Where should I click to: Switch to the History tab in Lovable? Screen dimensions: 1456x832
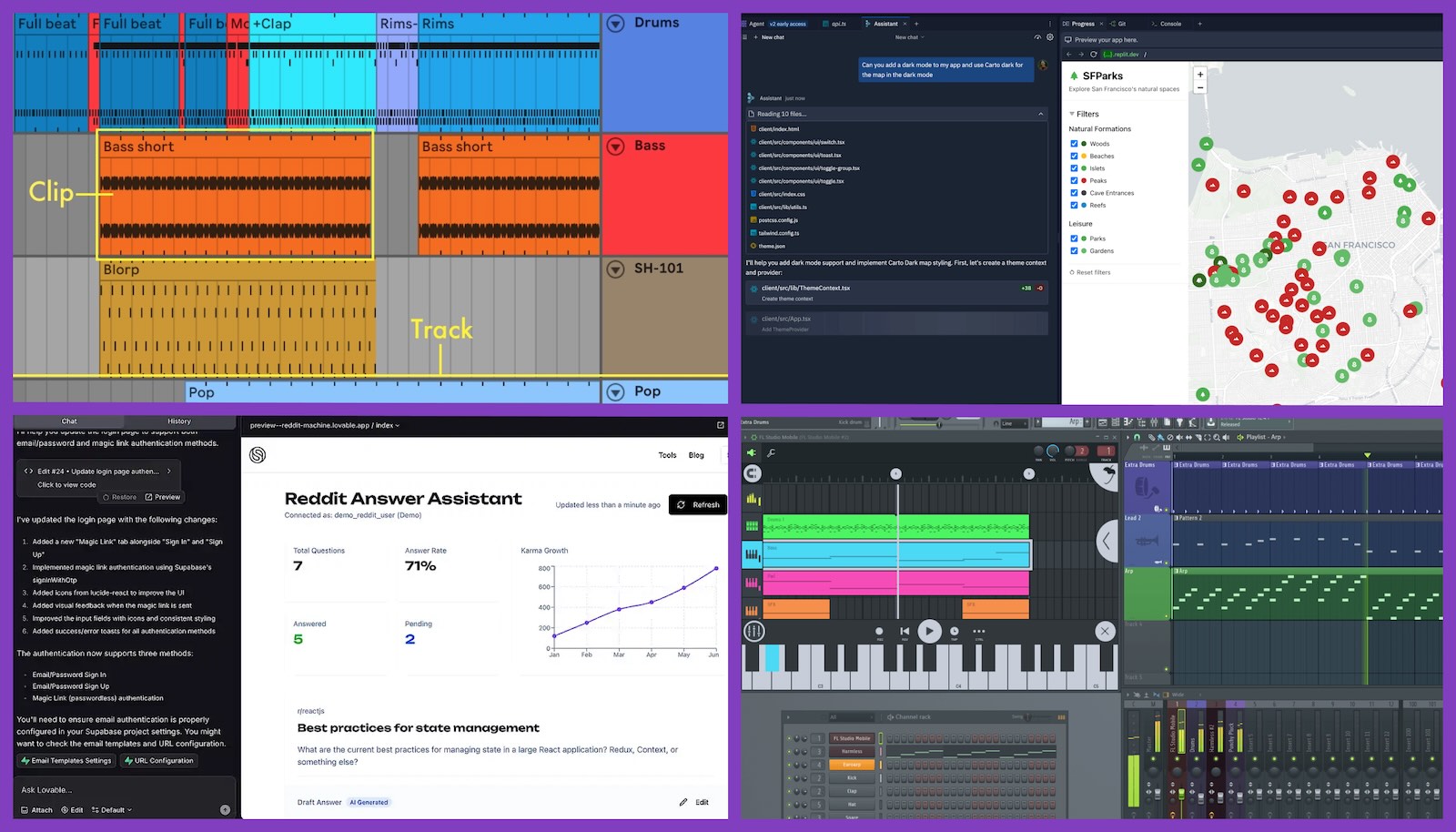click(179, 421)
